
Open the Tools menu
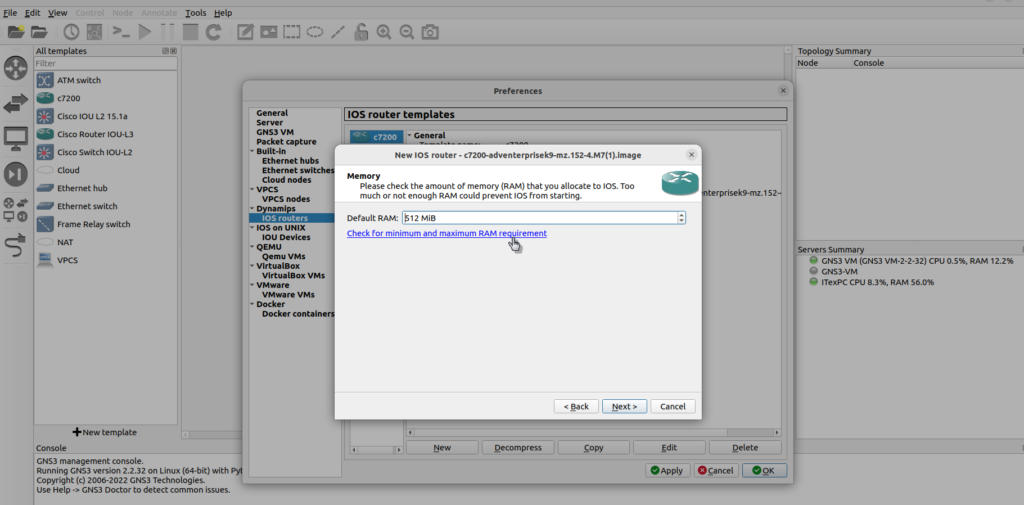[195, 13]
